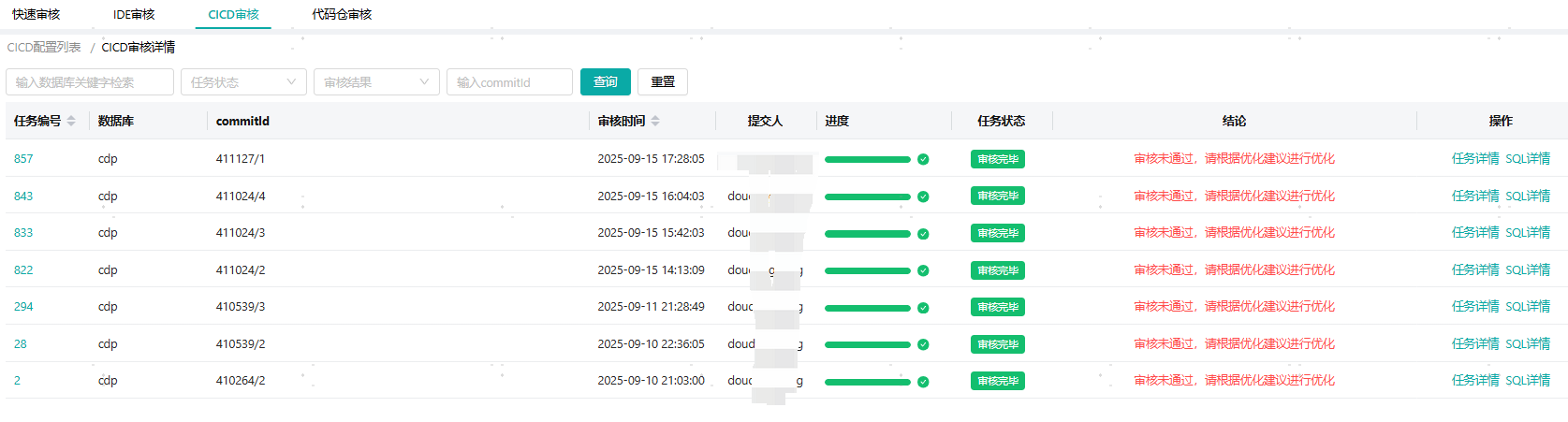Navigate back via CICD配置列表 breadcrumb
Screen dimensions: 1568x422
[x=44, y=48]
